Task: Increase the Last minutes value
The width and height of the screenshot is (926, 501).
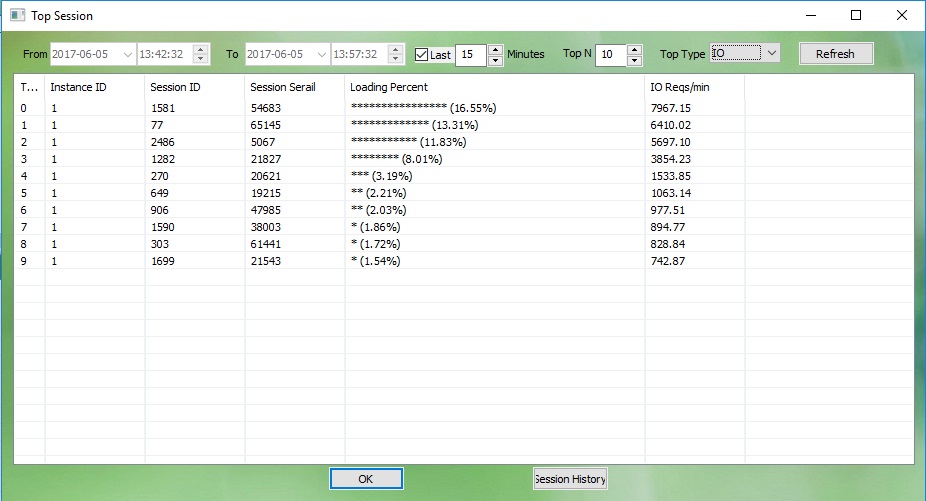Action: coord(495,49)
